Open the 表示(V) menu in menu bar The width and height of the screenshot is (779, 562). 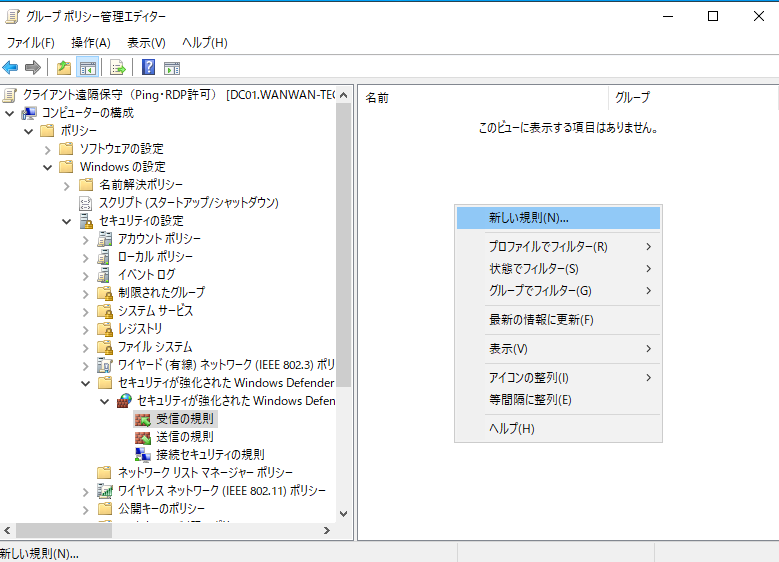[146, 43]
